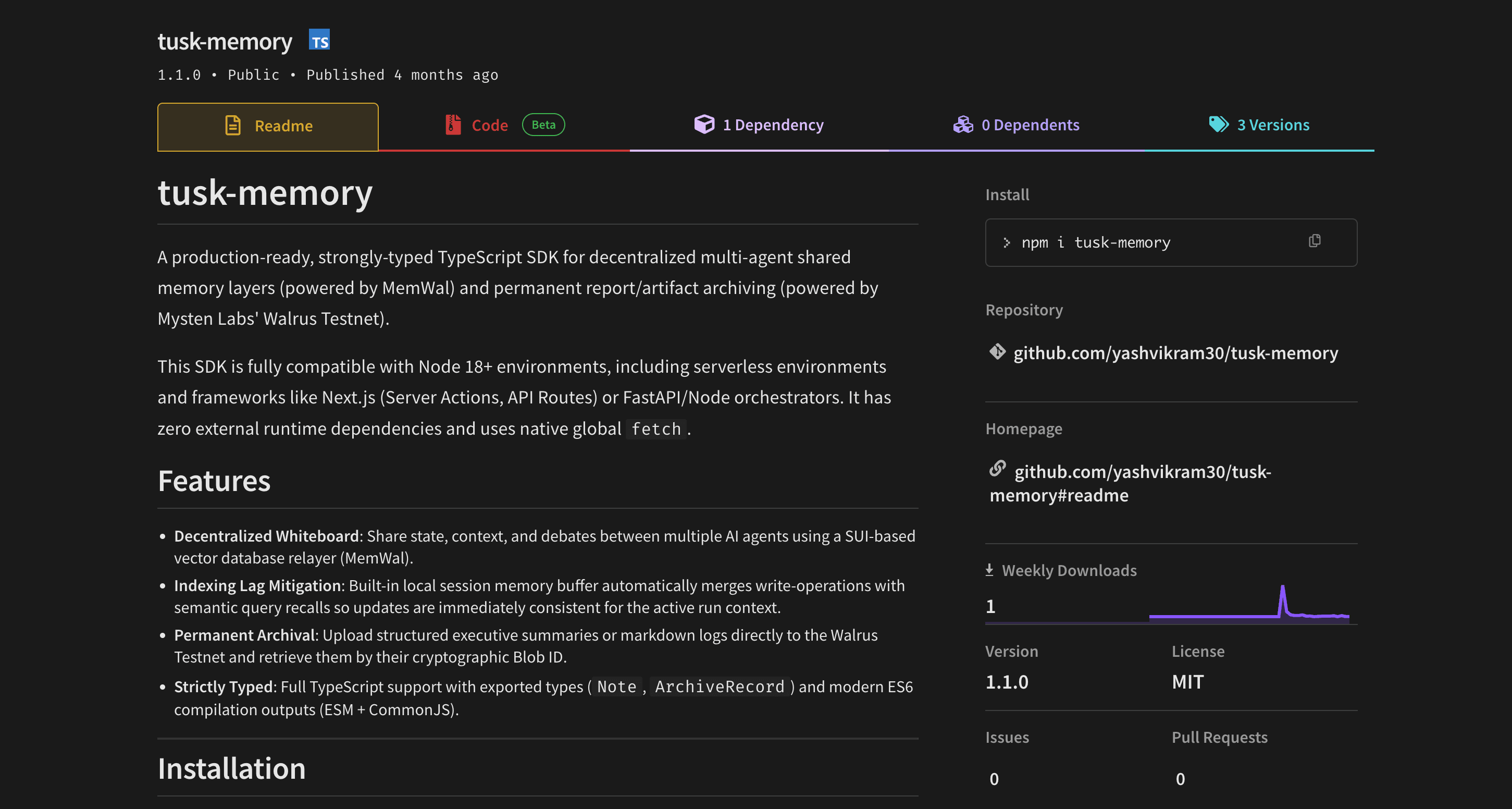Click the Dependency box icon
Screen dimensions: 1512x809
pos(704,124)
